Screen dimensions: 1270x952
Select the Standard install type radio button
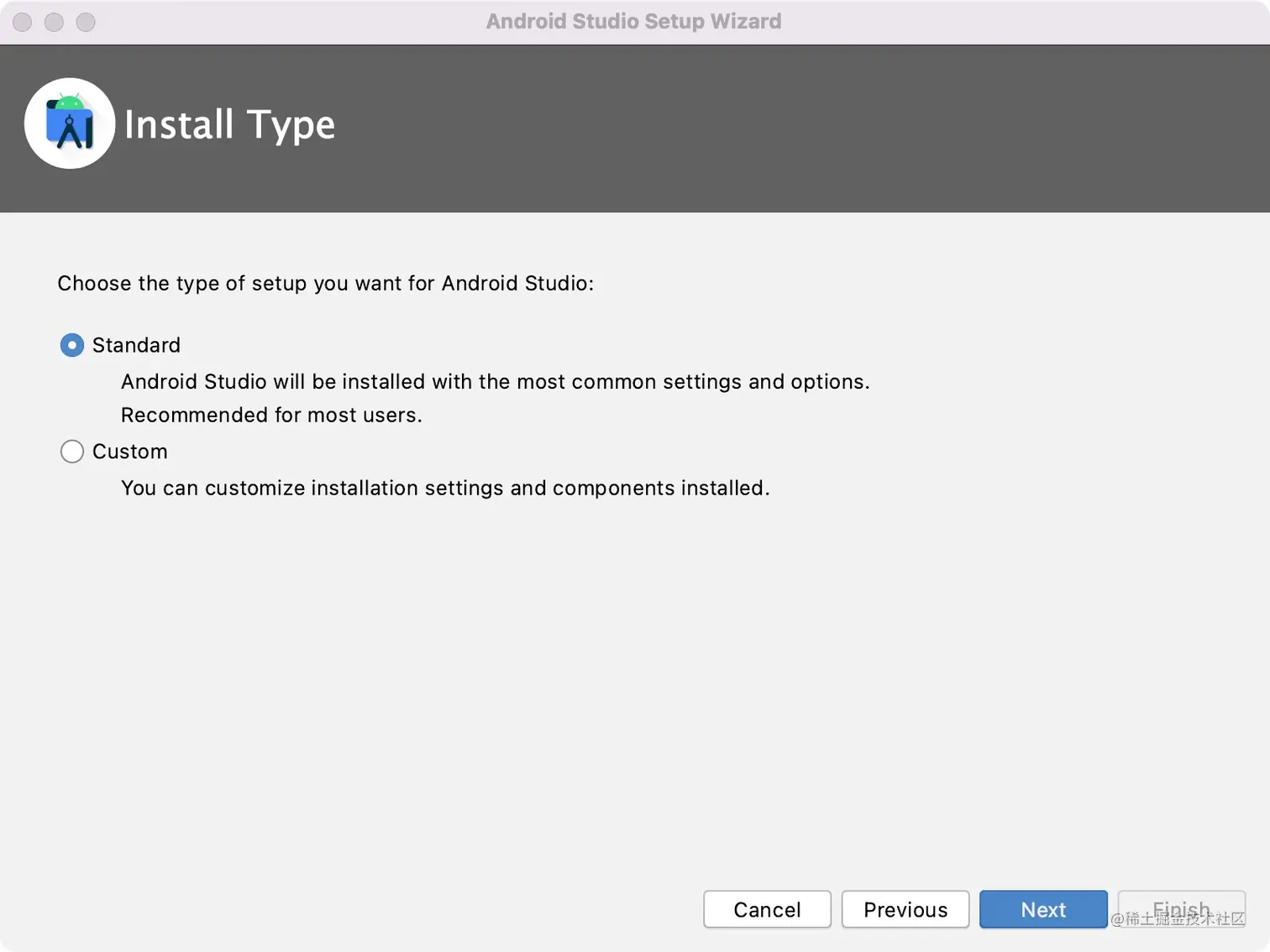point(72,345)
